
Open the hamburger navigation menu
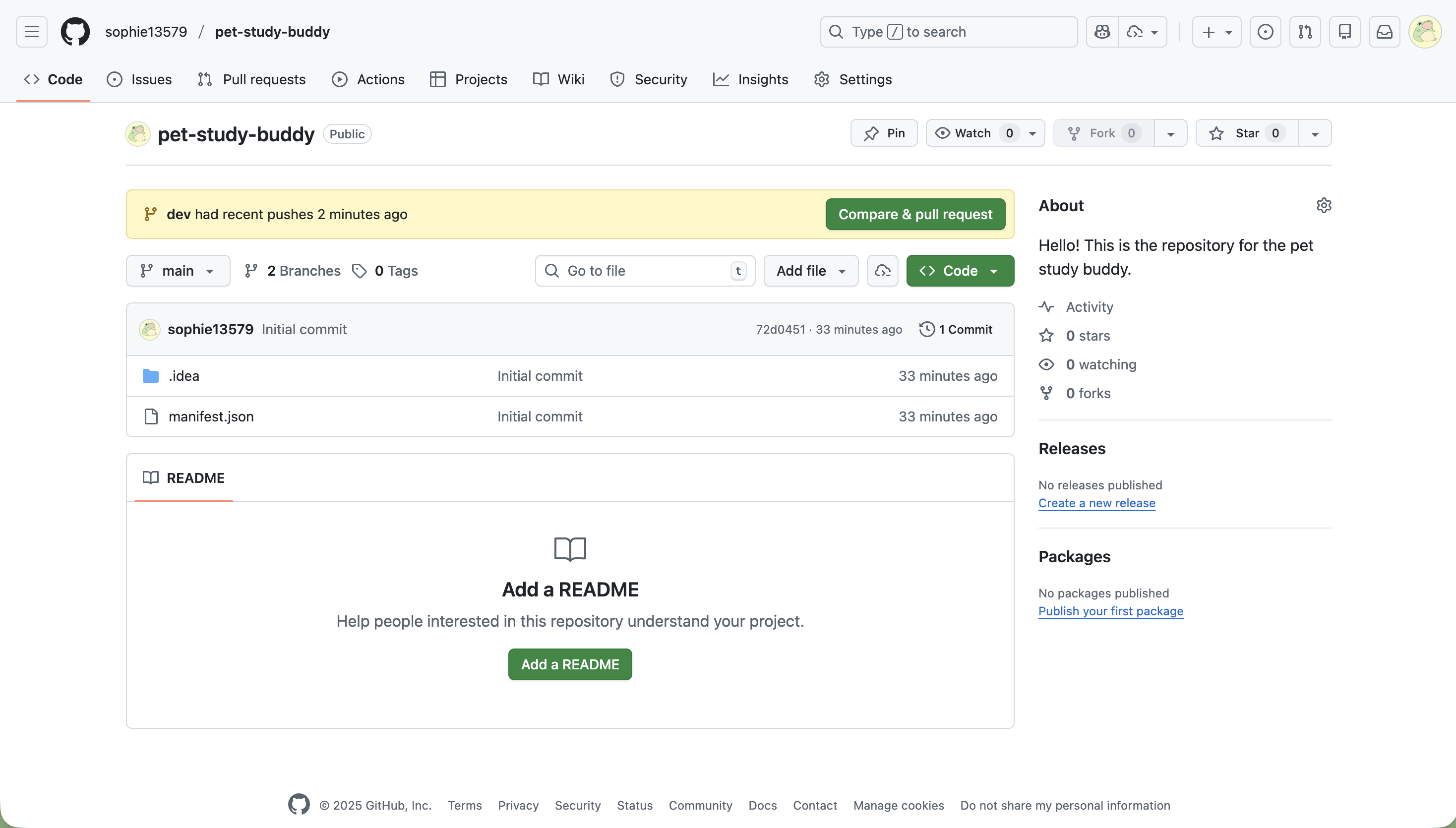31,32
